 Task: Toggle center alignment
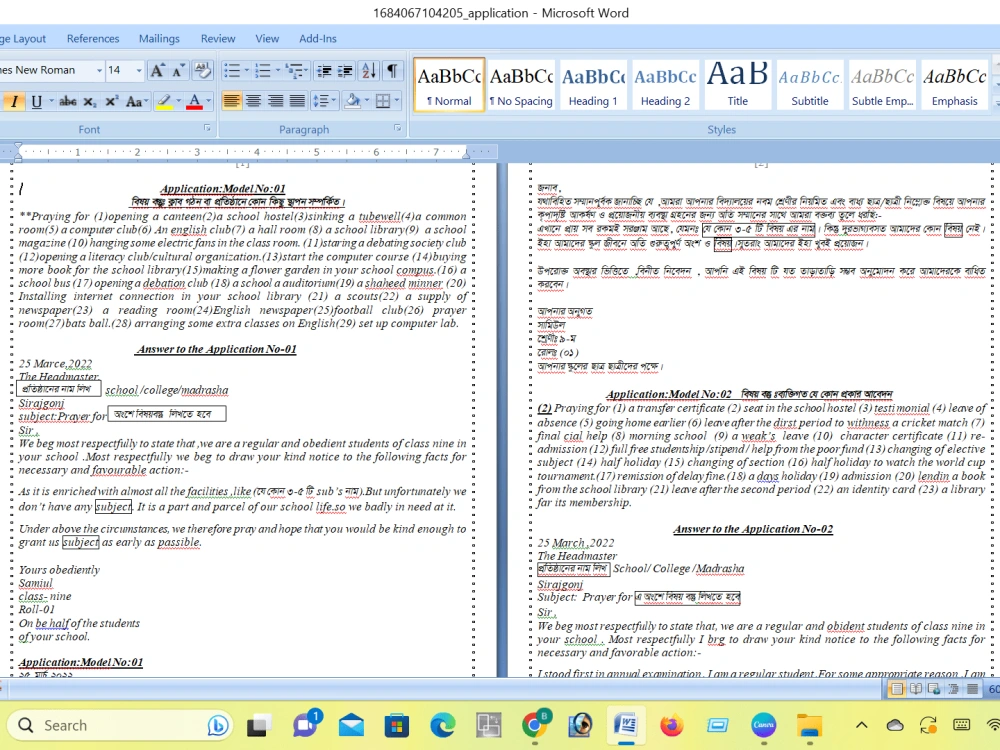(253, 101)
